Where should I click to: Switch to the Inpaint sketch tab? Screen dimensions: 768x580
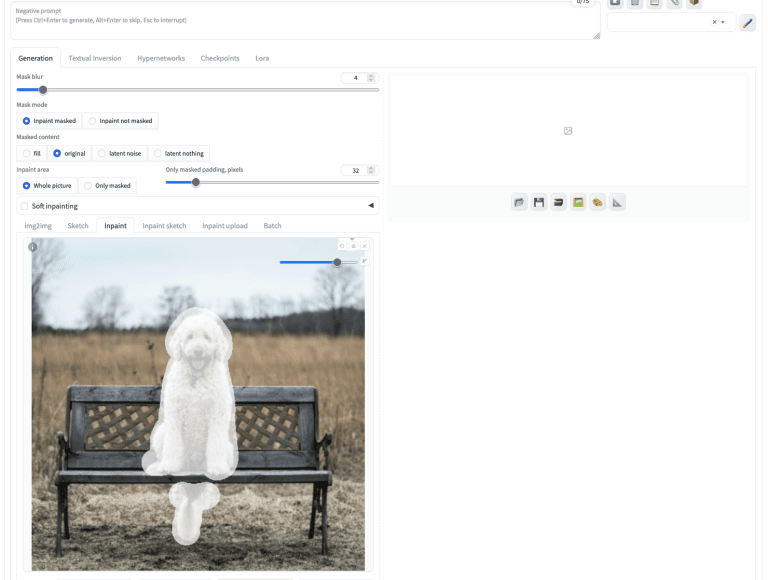tap(164, 226)
